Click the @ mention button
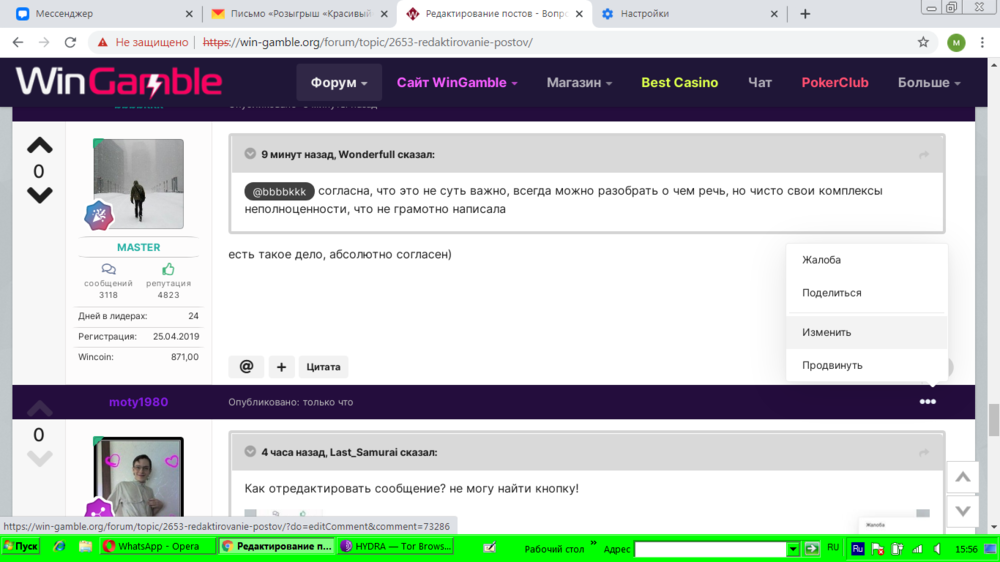 [246, 367]
